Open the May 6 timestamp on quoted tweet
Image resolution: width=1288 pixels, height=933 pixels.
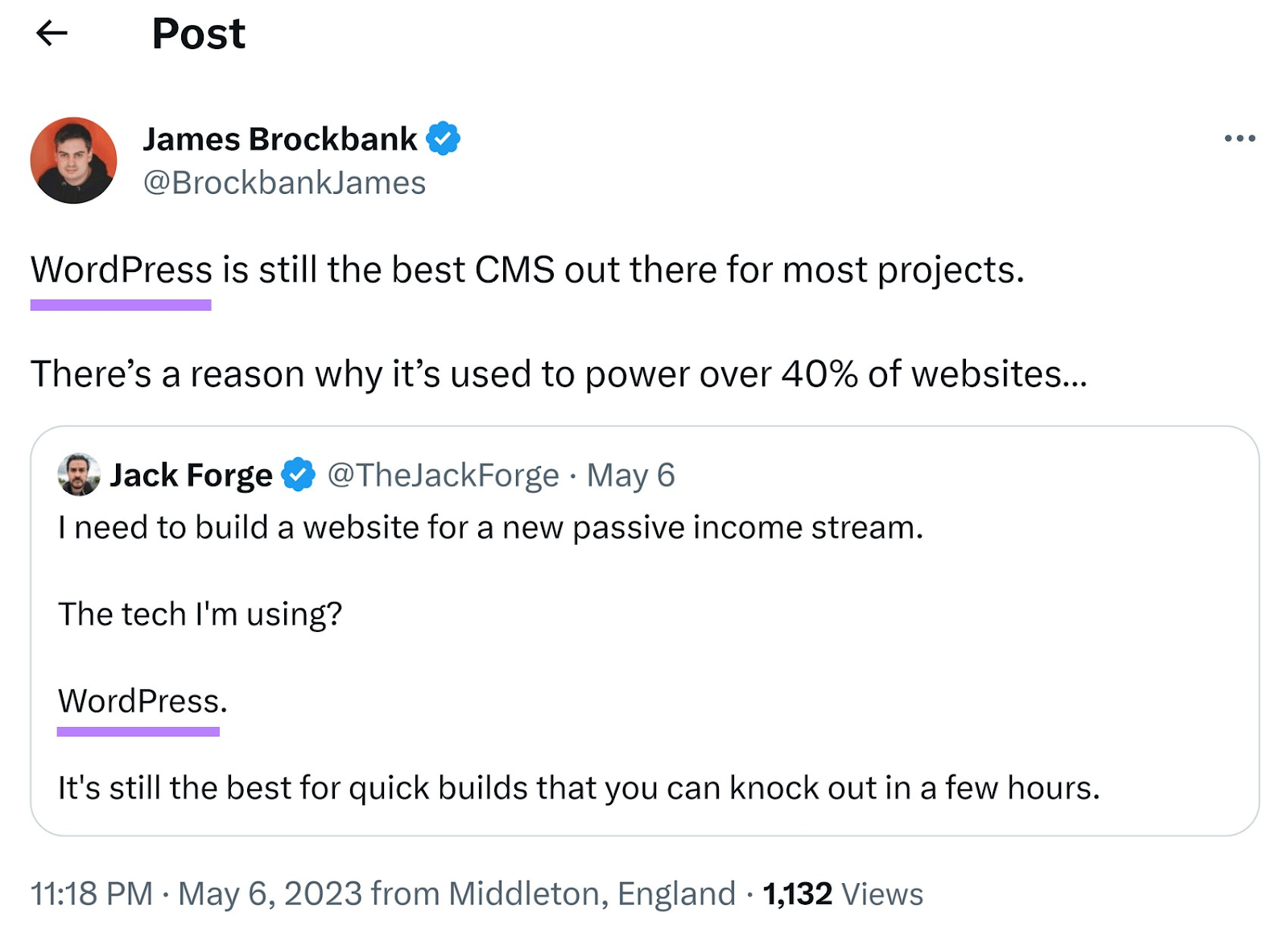click(x=632, y=475)
